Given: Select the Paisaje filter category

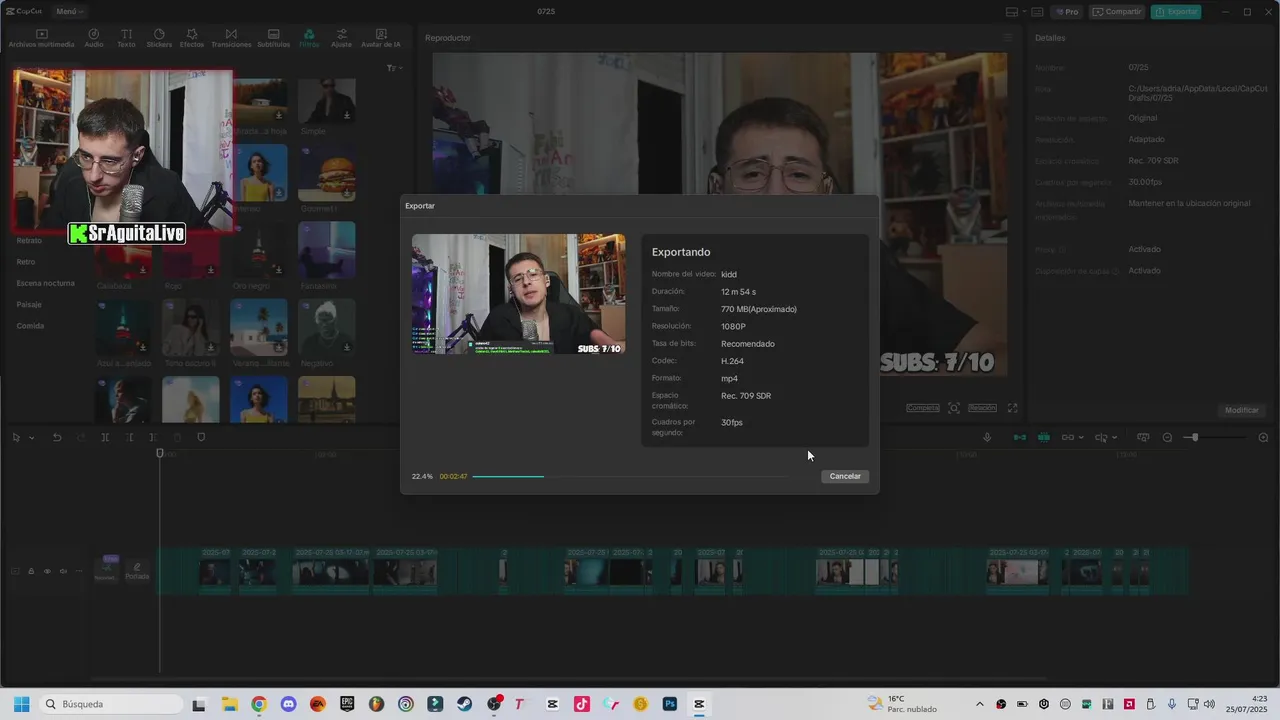Looking at the screenshot, I should click(29, 304).
